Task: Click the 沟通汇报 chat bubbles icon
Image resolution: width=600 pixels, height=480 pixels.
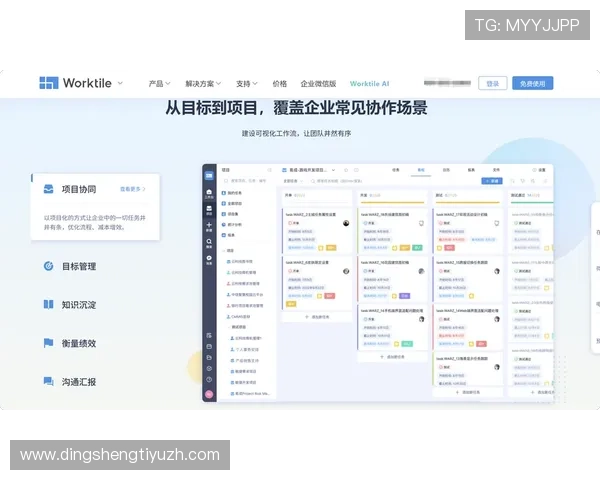Action: click(x=49, y=381)
